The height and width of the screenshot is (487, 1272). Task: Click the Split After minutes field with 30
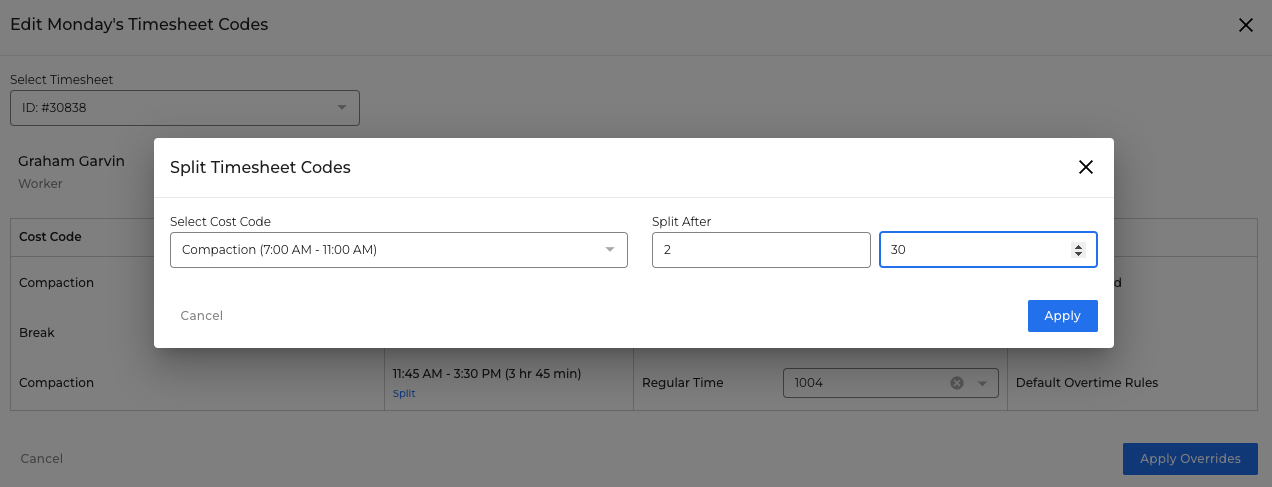click(988, 250)
